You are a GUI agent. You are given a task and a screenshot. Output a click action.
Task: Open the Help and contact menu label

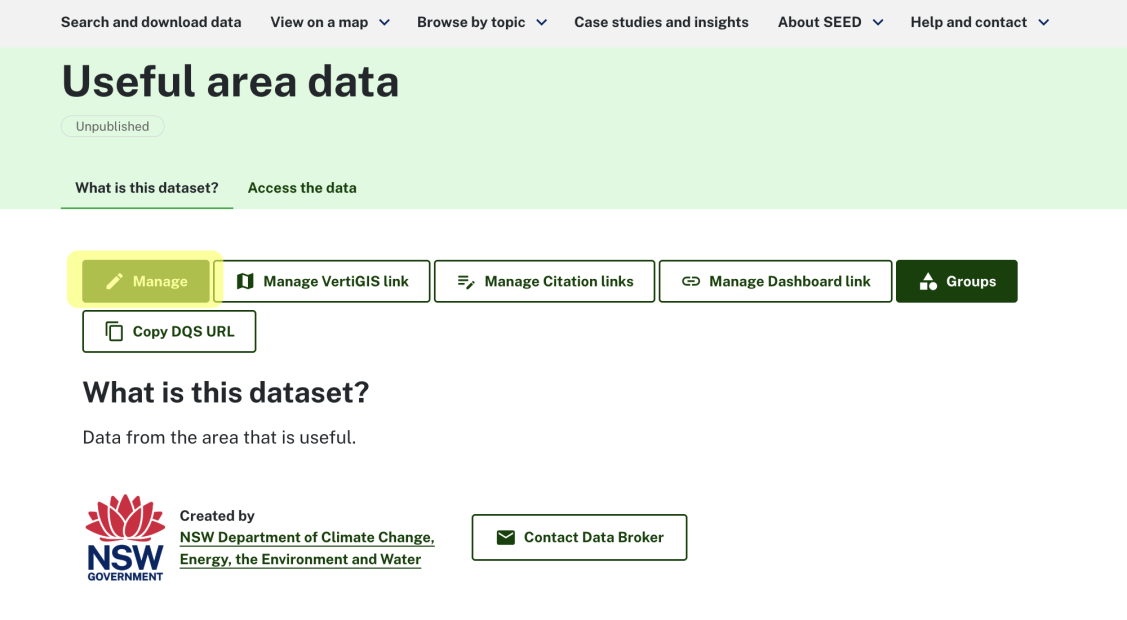point(968,22)
